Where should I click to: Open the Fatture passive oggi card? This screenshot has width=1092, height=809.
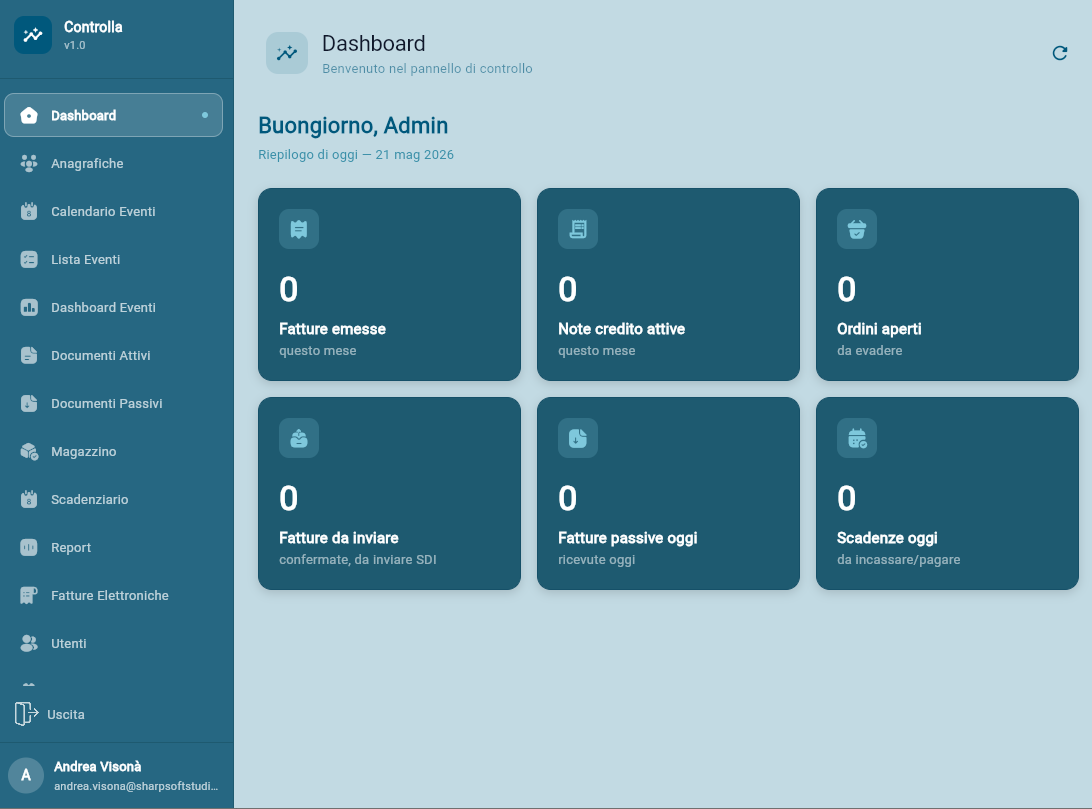click(x=669, y=494)
